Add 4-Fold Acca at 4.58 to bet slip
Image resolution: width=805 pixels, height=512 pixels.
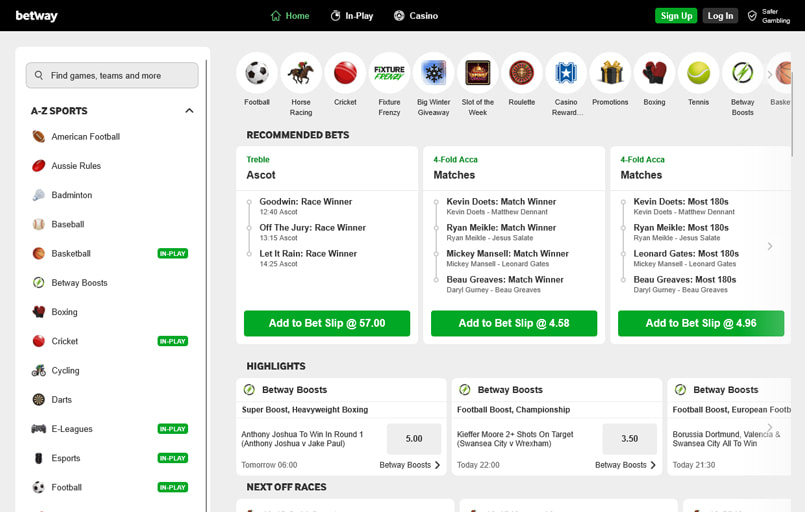coord(514,324)
